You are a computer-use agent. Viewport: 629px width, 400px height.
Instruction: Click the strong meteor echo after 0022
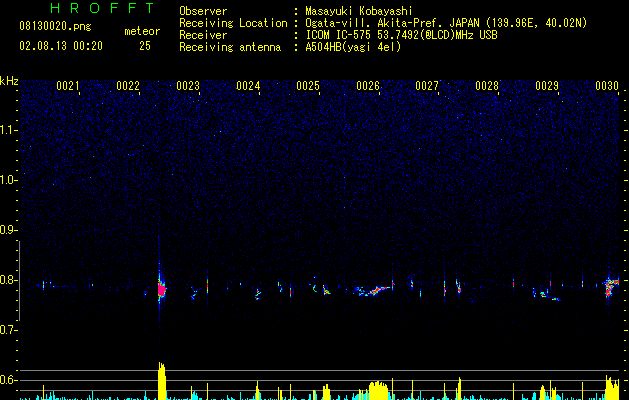161,289
